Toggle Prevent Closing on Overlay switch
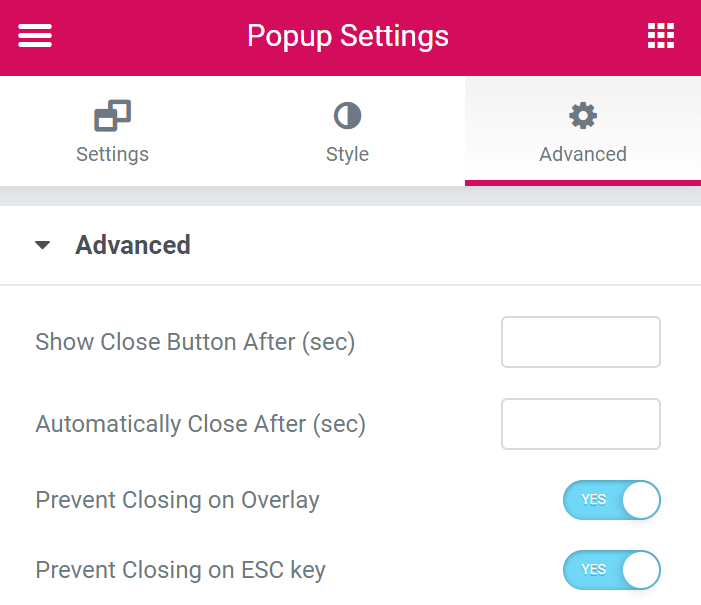Image resolution: width=701 pixels, height=605 pixels. coord(612,500)
